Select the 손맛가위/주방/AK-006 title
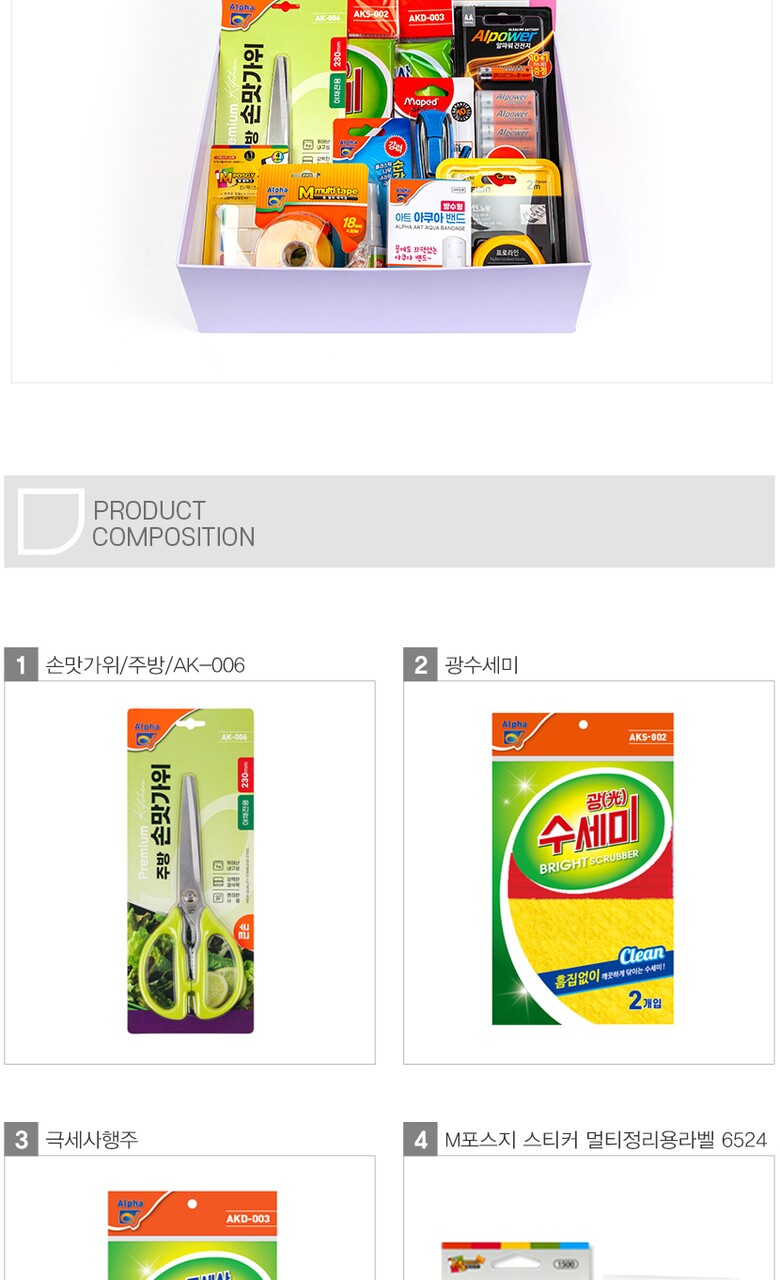The height and width of the screenshot is (1280, 780). 145,665
